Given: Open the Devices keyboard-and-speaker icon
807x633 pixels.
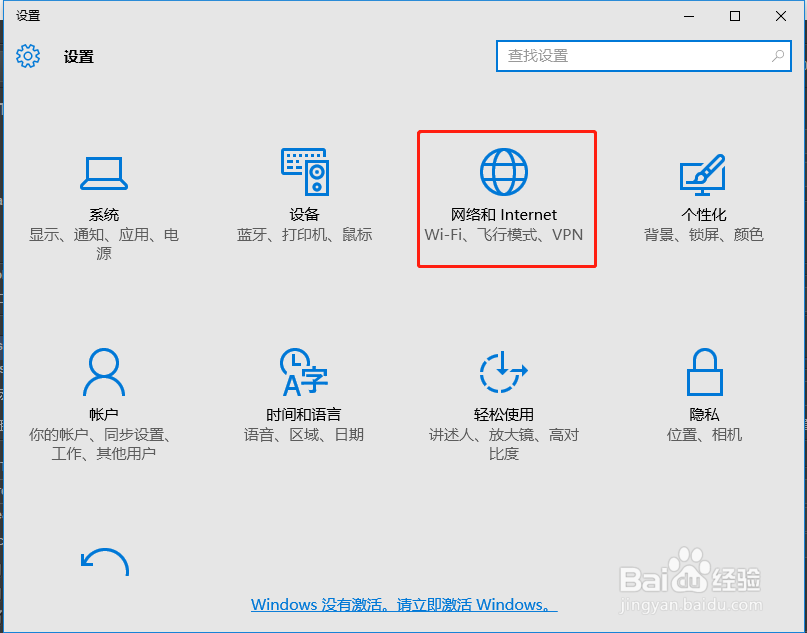Looking at the screenshot, I should pyautogui.click(x=305, y=172).
